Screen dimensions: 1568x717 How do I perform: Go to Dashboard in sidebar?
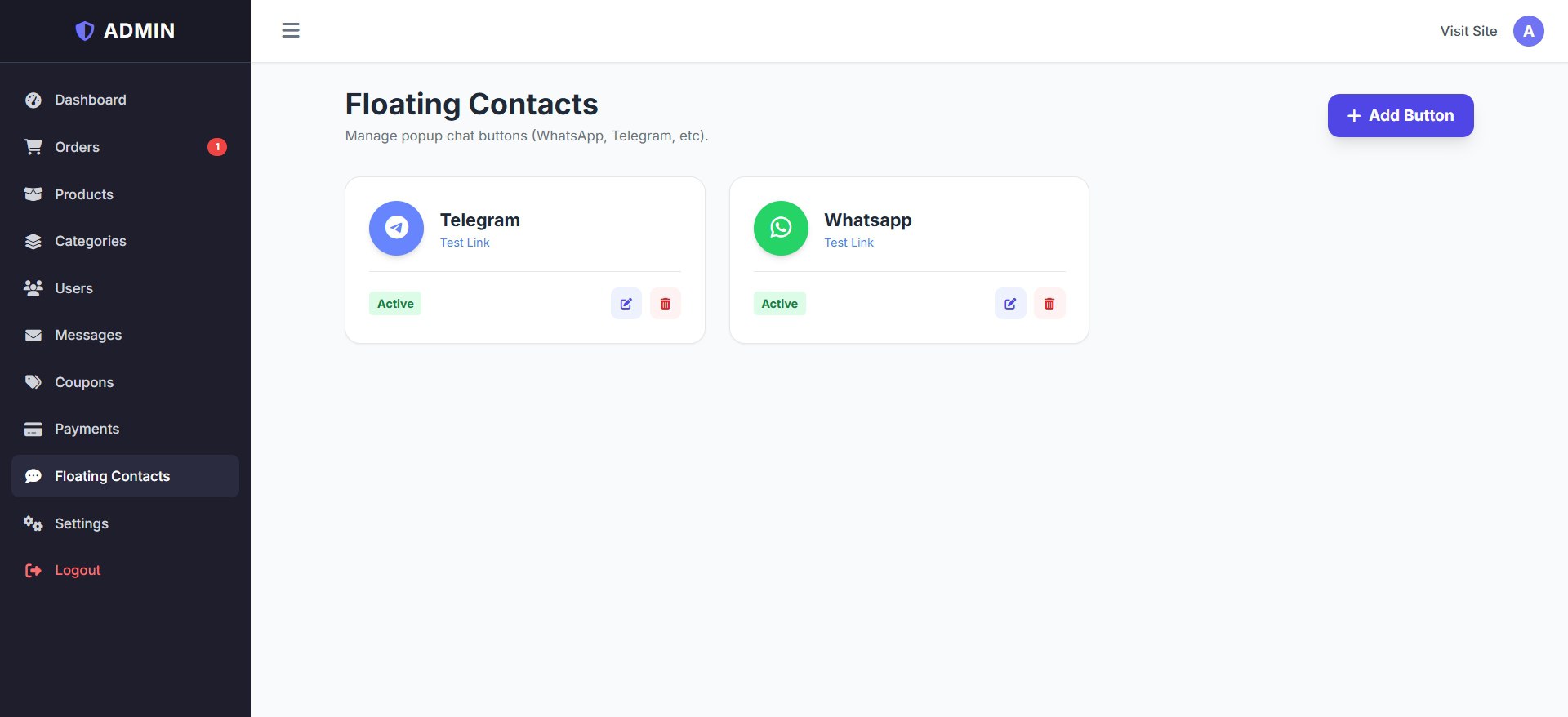[x=90, y=100]
